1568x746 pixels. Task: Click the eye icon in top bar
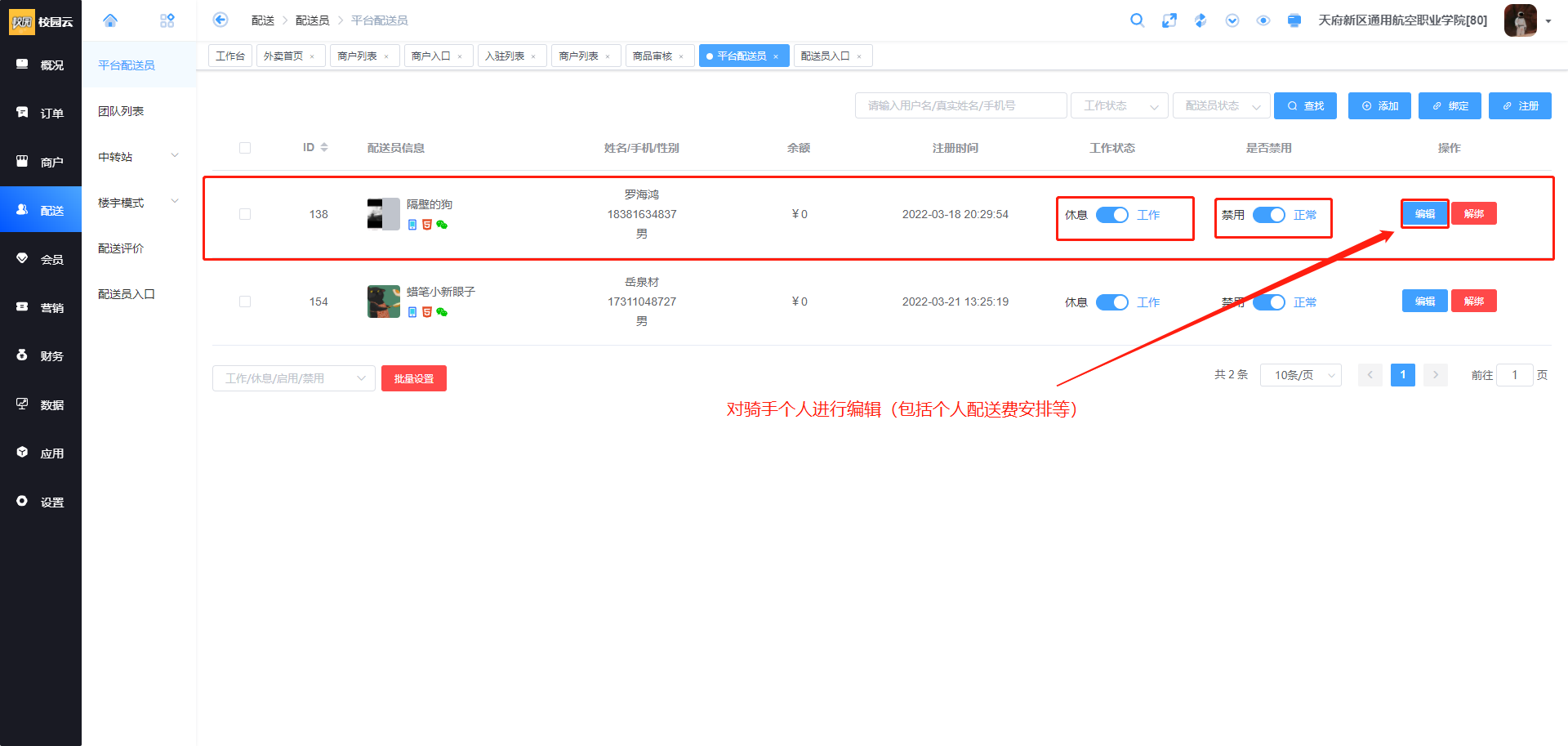[x=1263, y=20]
